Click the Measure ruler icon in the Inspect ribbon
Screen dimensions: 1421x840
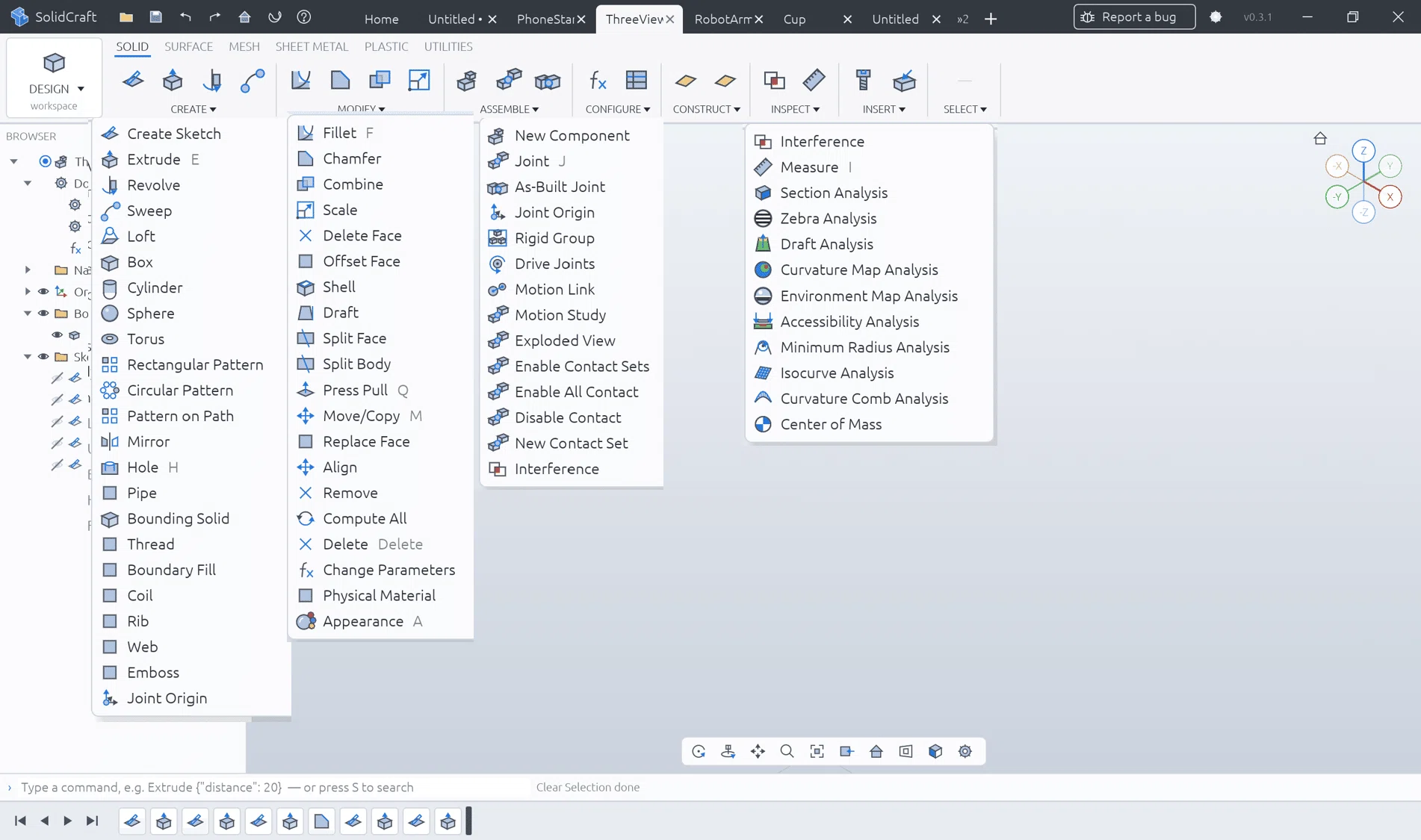[814, 80]
